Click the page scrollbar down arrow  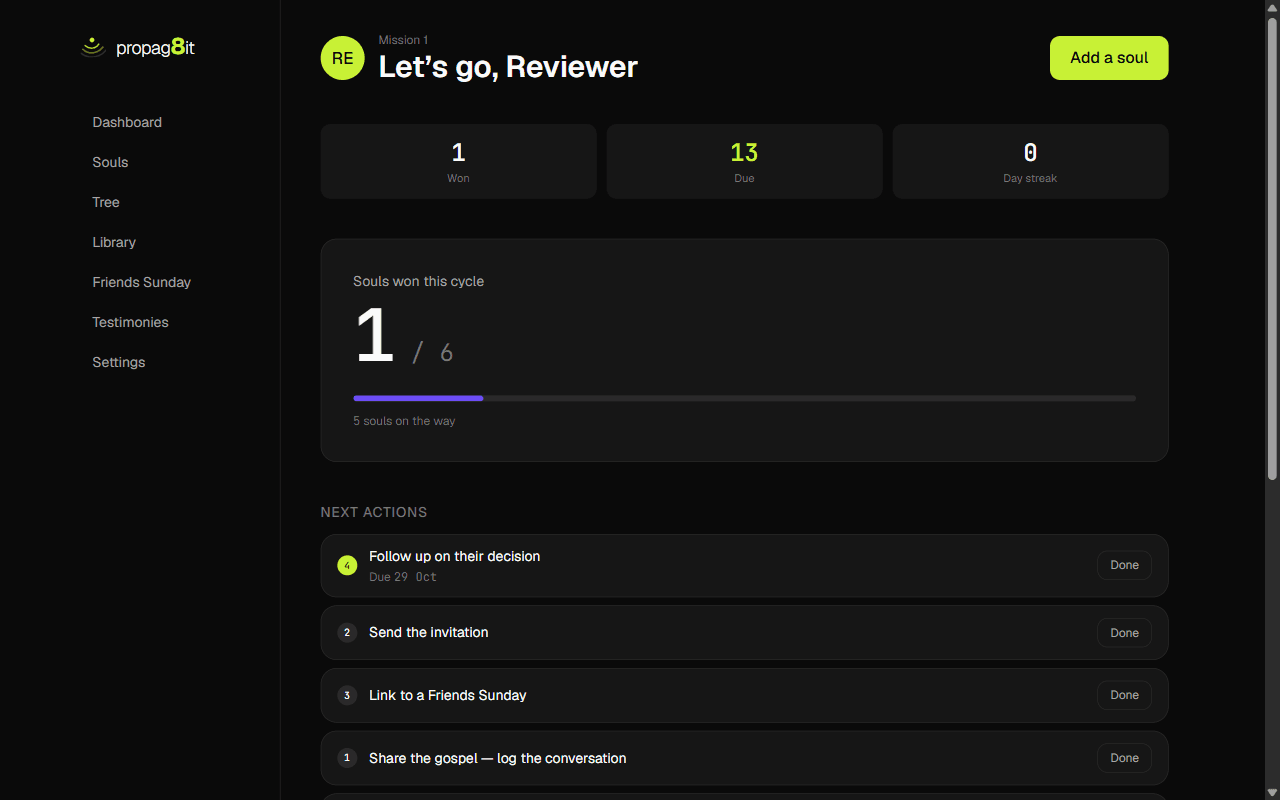coord(1272,792)
